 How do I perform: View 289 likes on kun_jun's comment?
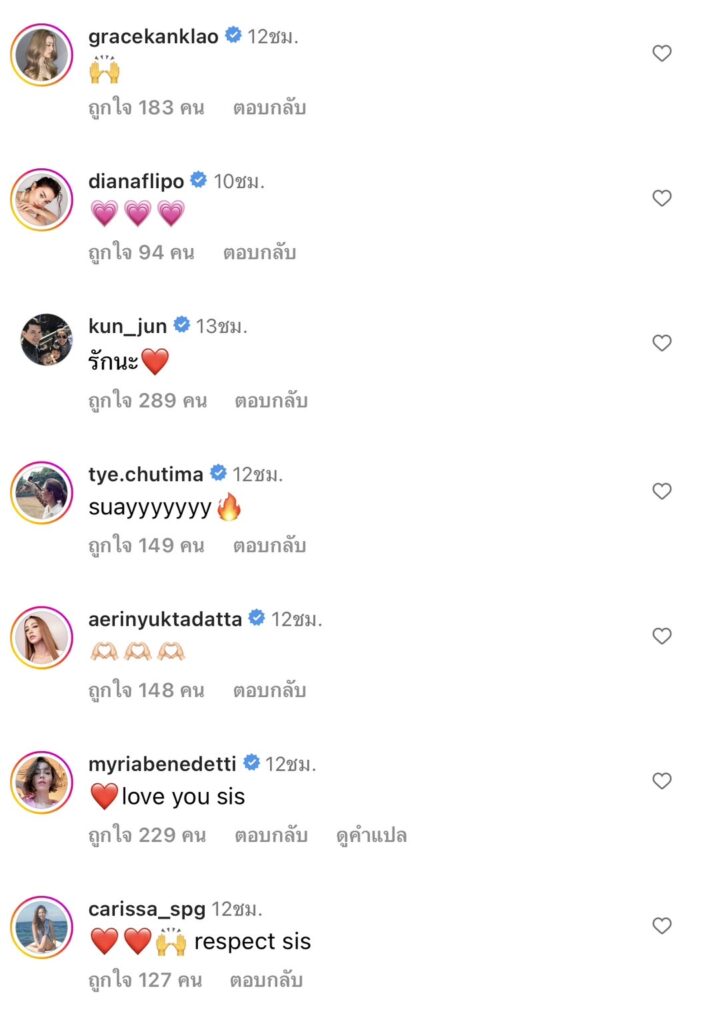pyautogui.click(x=147, y=401)
